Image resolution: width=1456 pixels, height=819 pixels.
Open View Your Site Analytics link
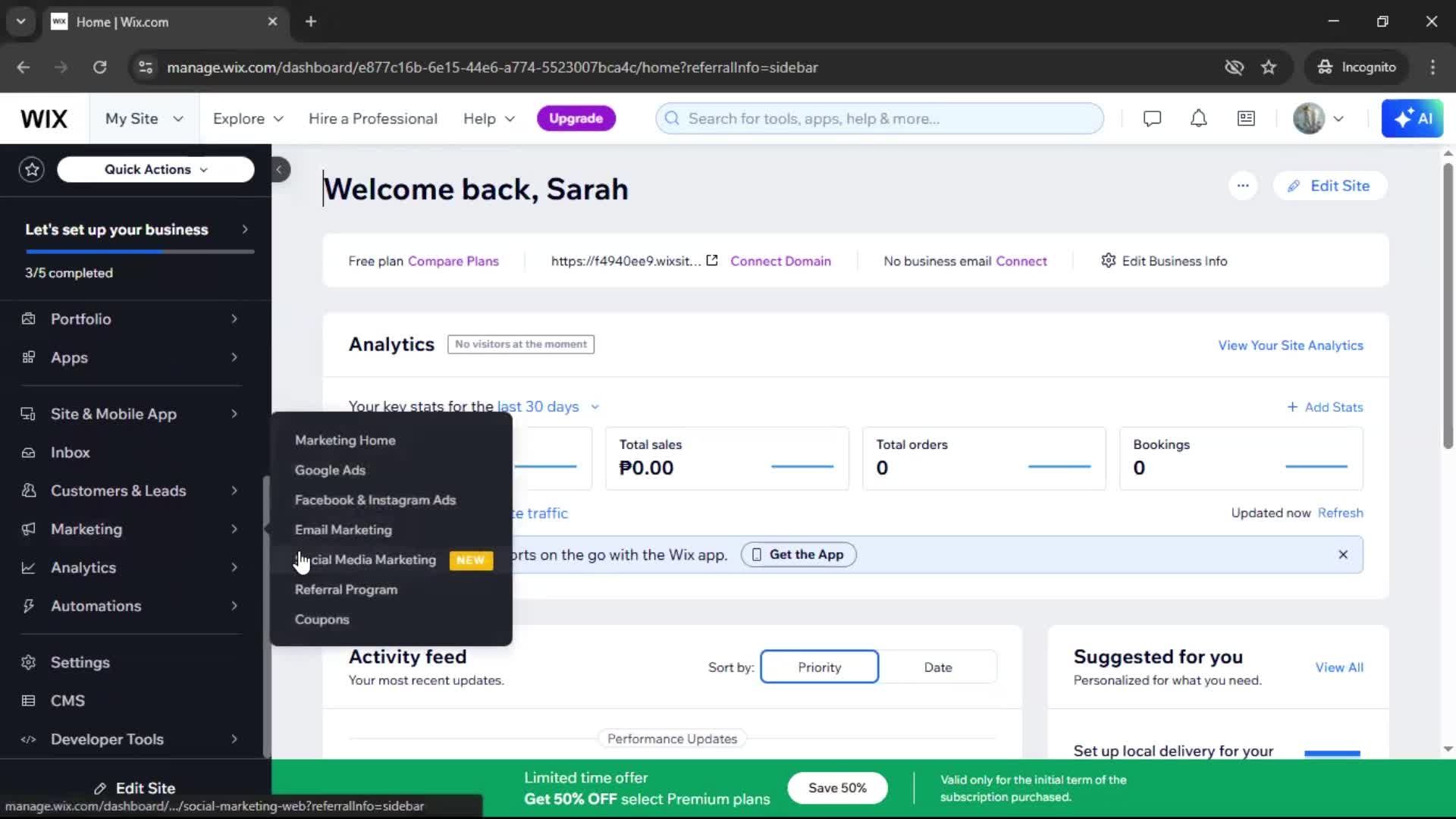(1291, 345)
